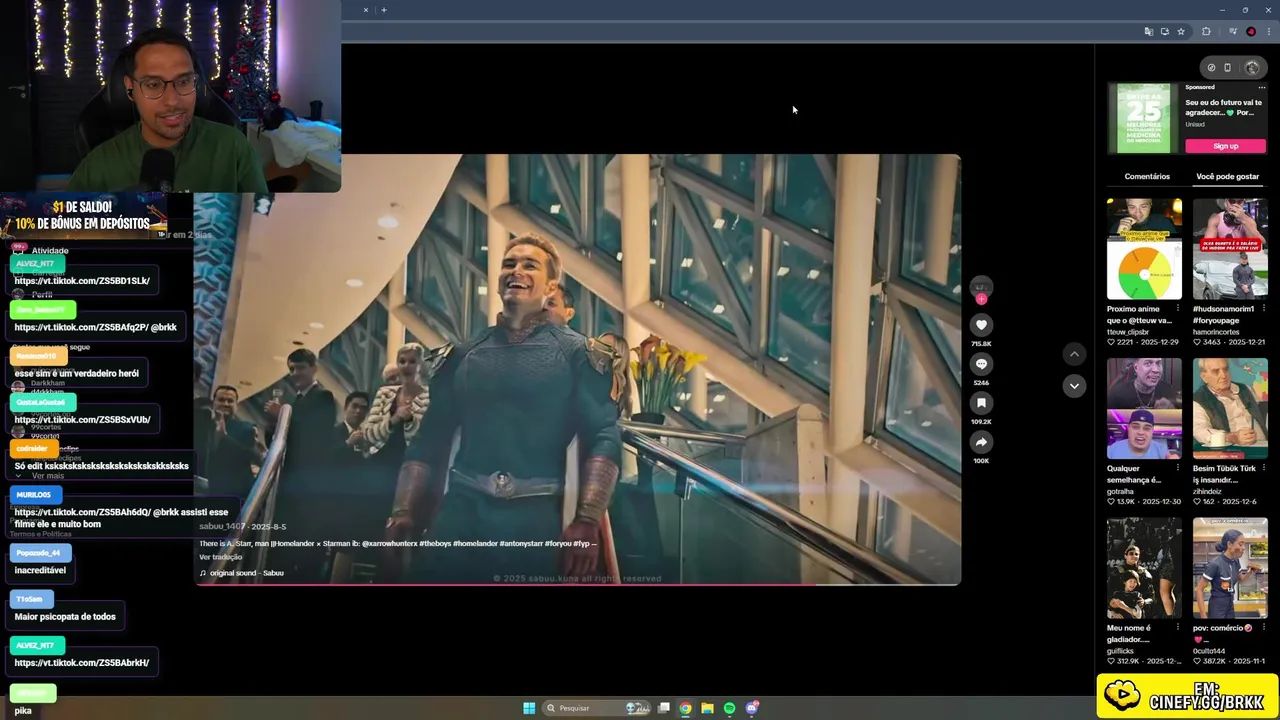
Task: Bookmark this page with the star icon
Action: click(x=1181, y=31)
